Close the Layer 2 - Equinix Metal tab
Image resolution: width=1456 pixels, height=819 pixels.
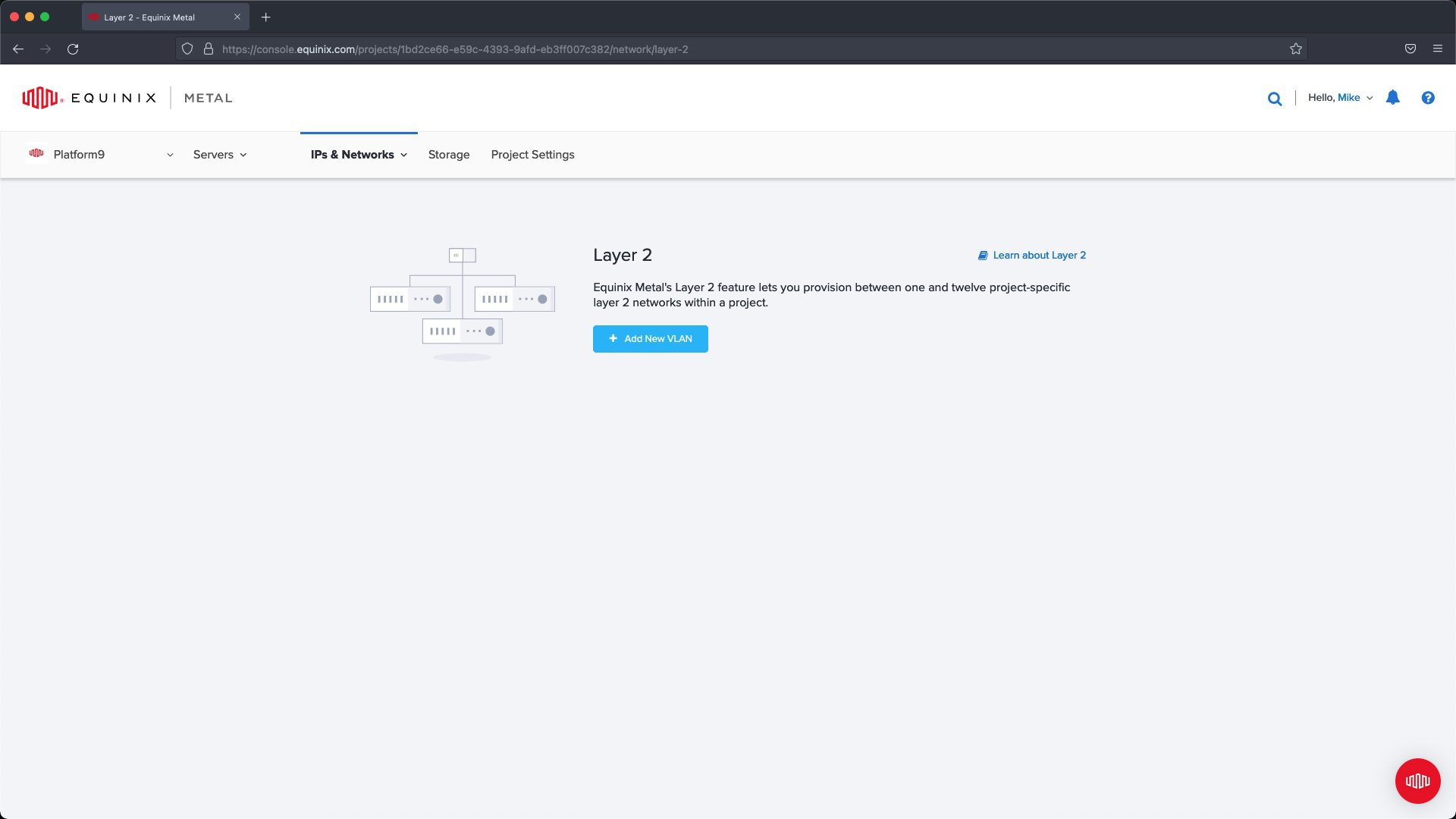pyautogui.click(x=237, y=17)
